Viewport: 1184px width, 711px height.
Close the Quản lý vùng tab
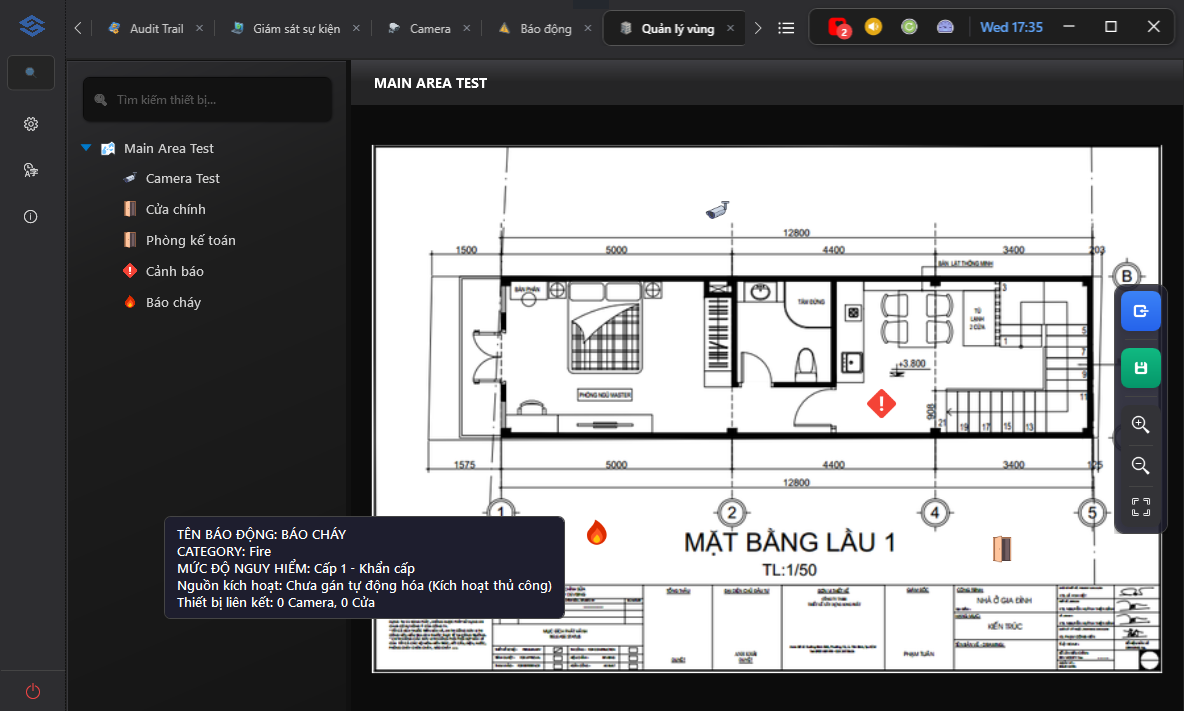pyautogui.click(x=730, y=28)
